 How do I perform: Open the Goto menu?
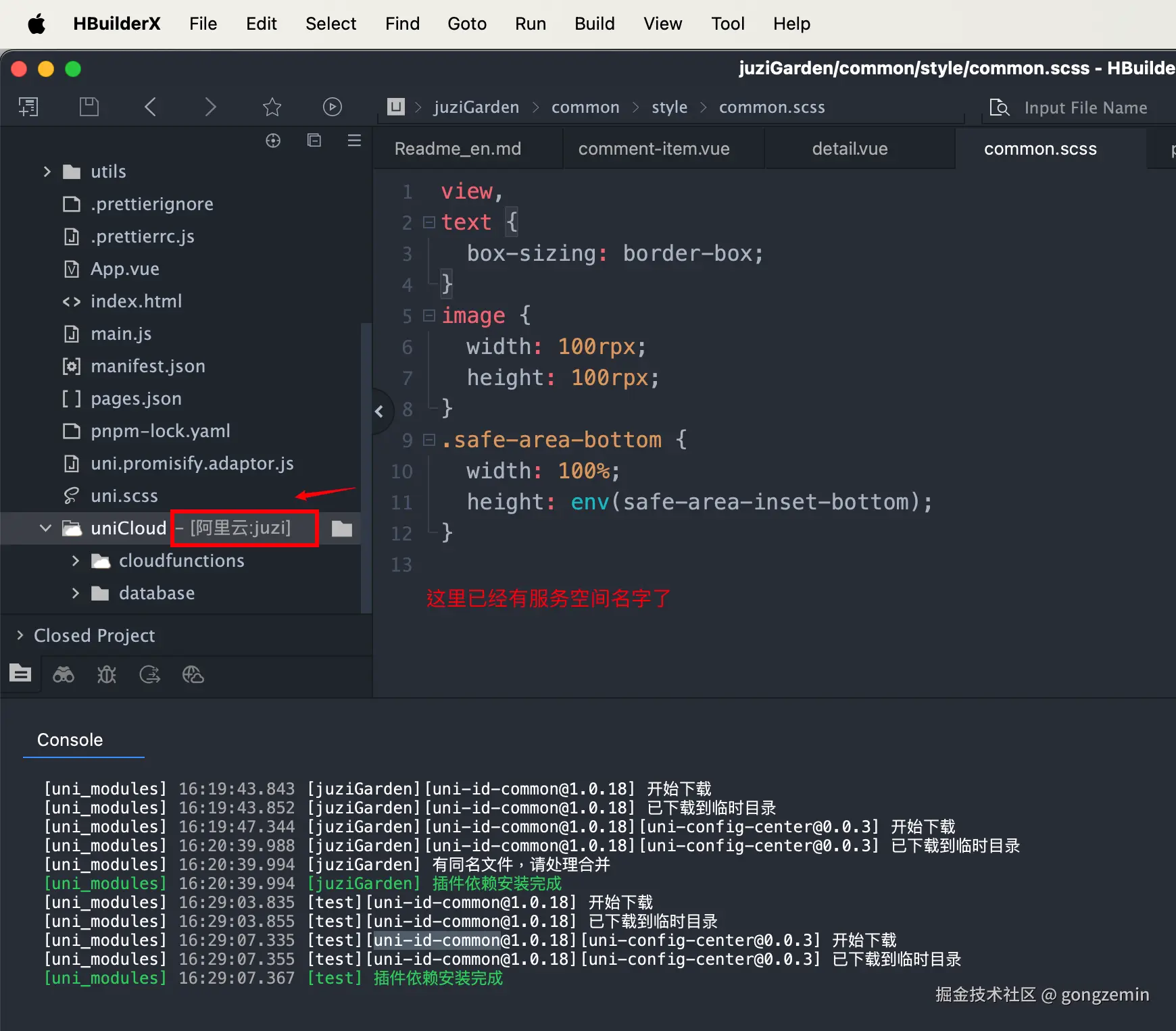[x=467, y=24]
